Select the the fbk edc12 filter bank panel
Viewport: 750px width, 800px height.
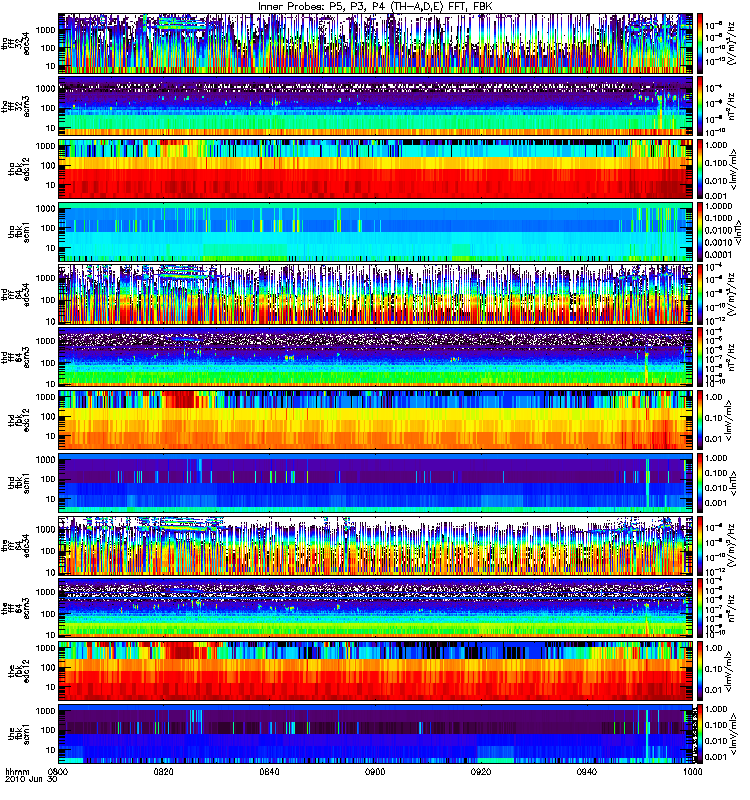[375, 671]
